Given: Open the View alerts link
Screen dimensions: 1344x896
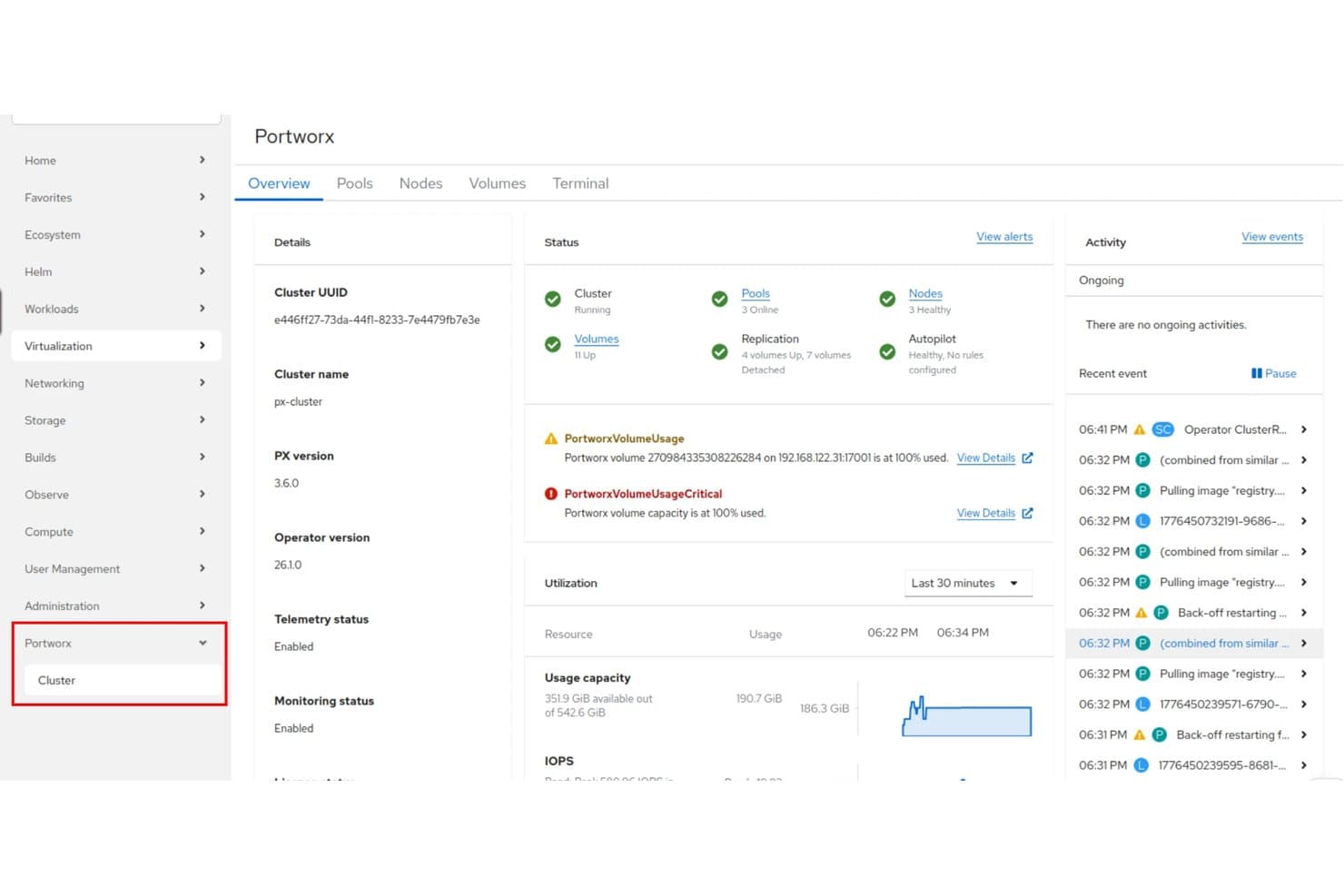Looking at the screenshot, I should [1004, 237].
